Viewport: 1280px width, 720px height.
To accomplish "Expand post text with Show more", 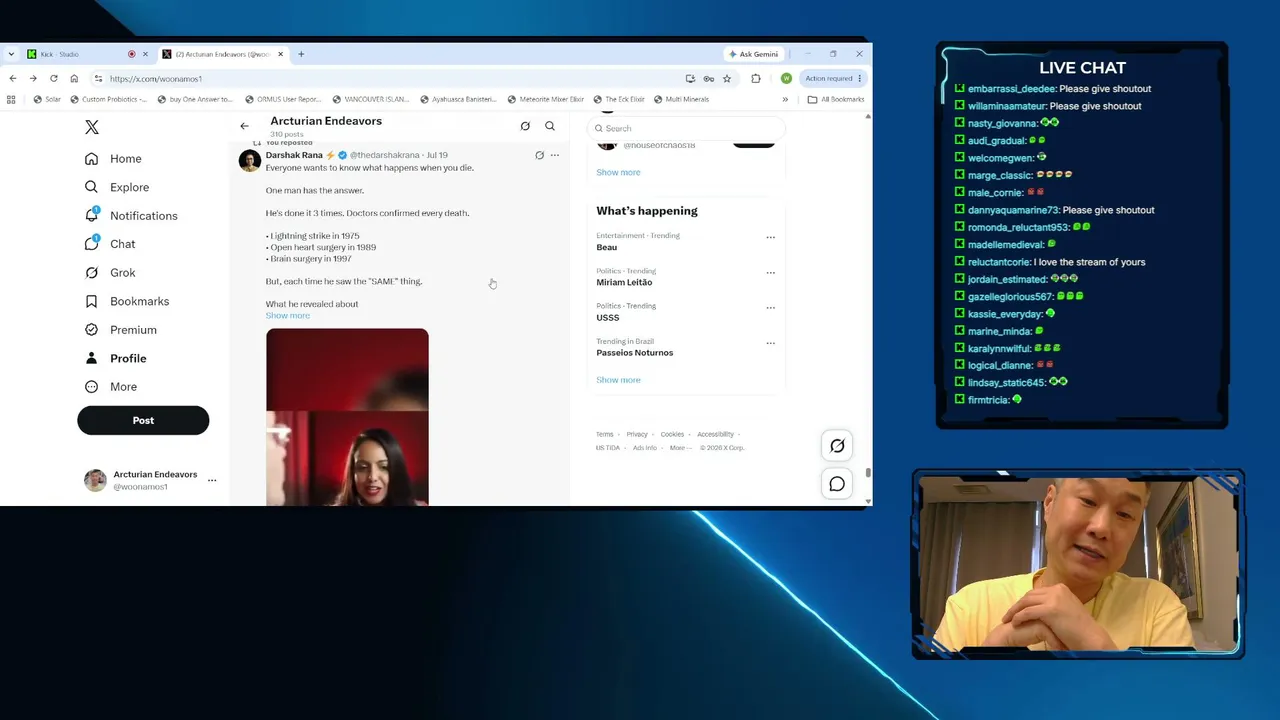I will [x=288, y=316].
